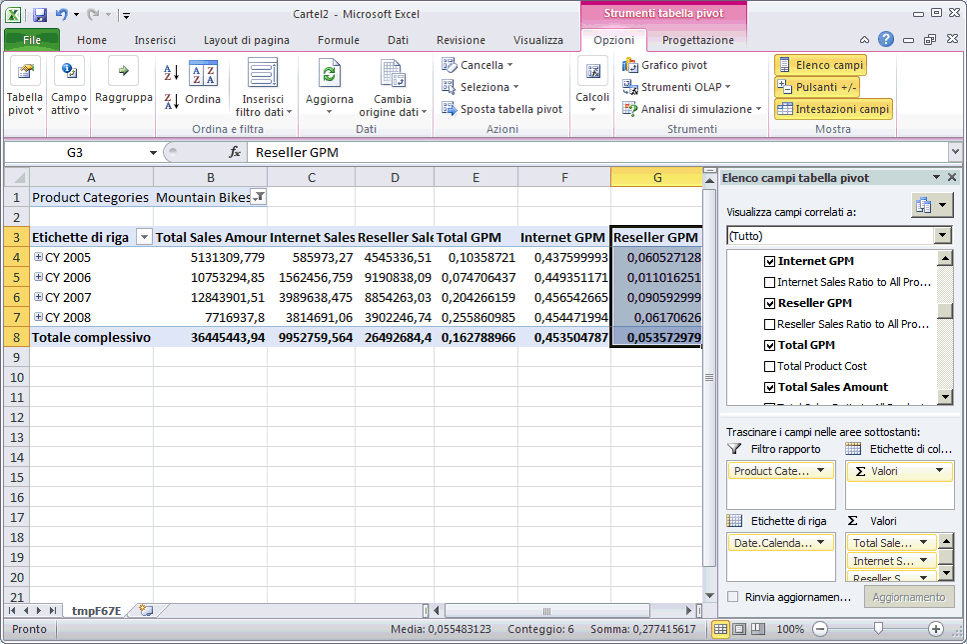Check Rinvia aggiornamento layout box

coord(733,597)
